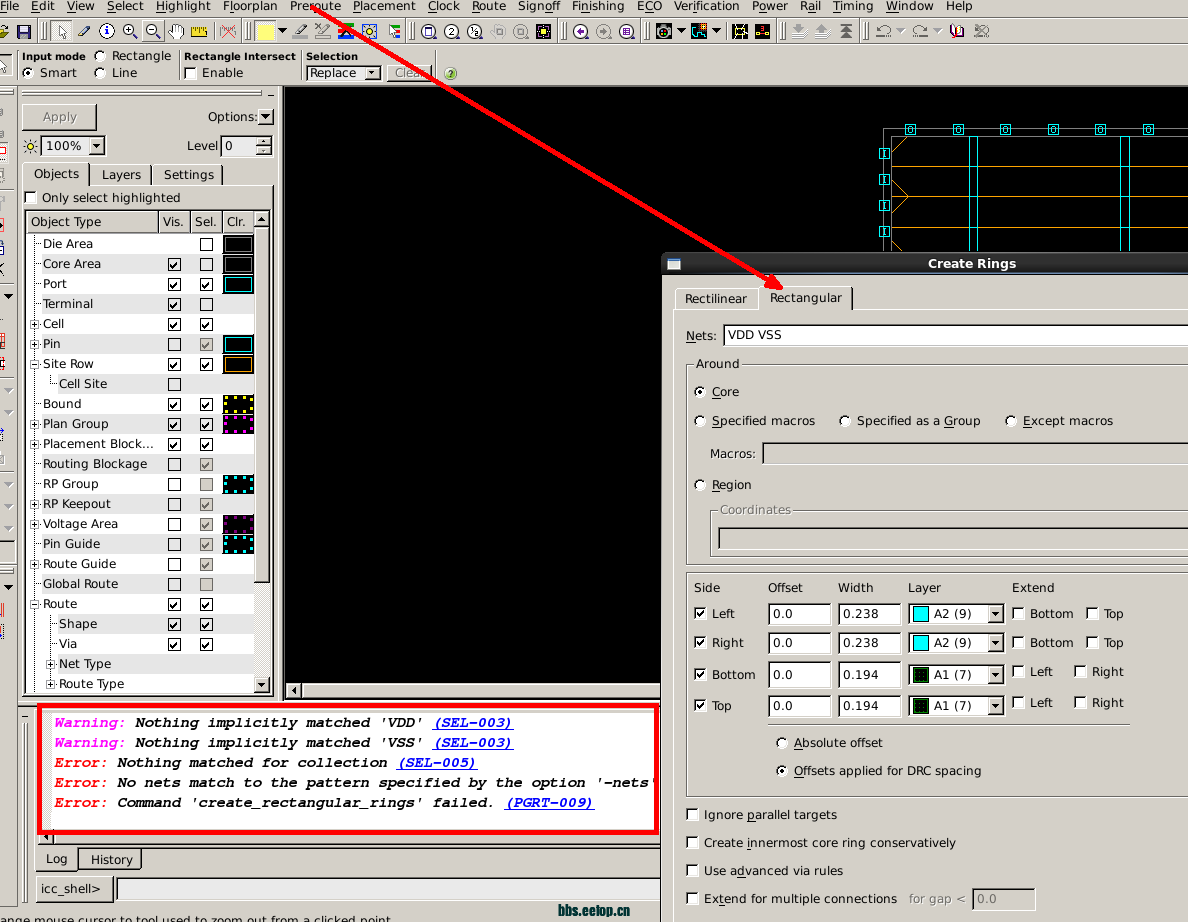Open the Left side layer A2 (9) dropdown
This screenshot has height=922, width=1188.
[996, 614]
